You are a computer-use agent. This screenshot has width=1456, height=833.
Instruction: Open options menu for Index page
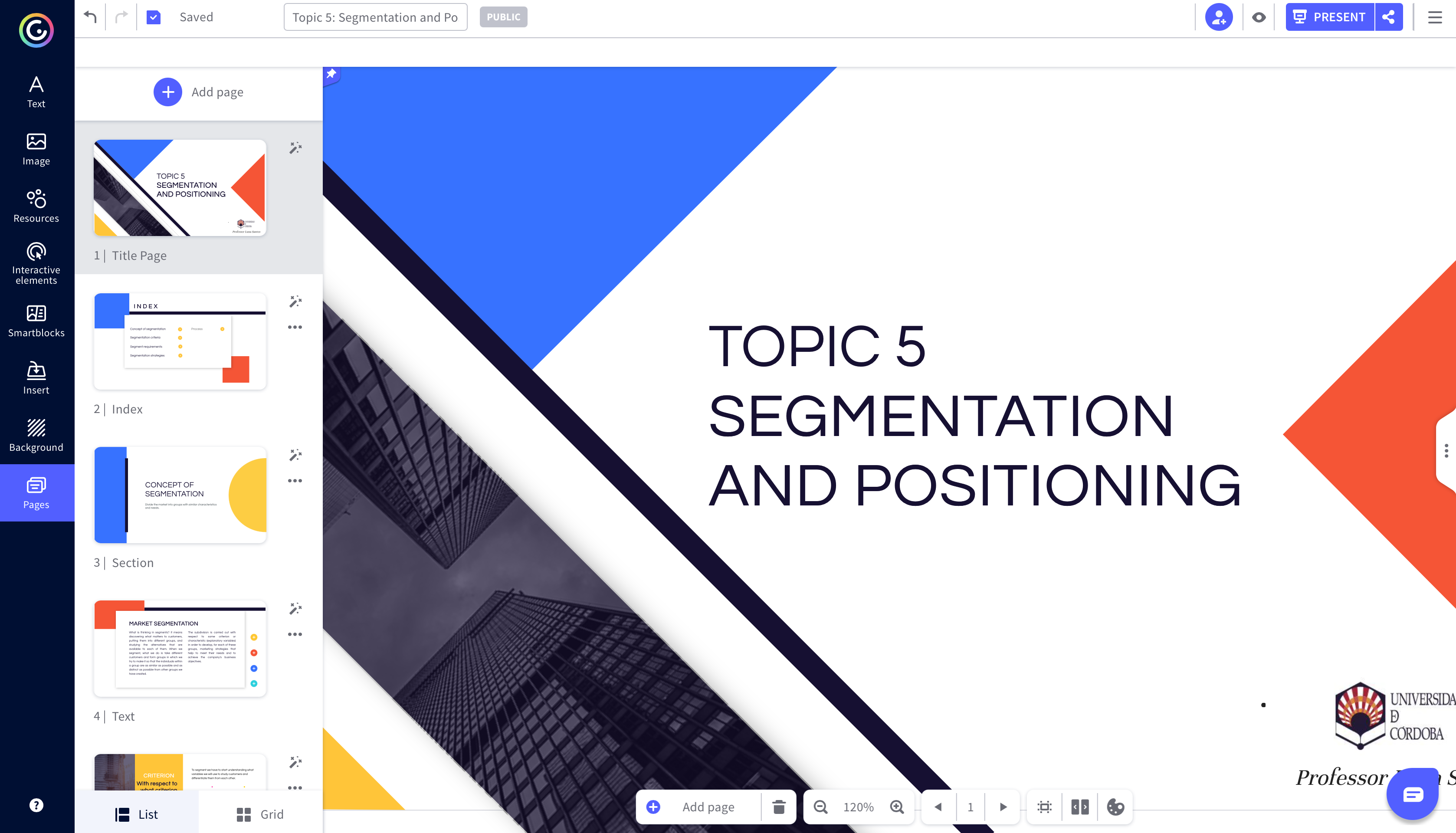[295, 327]
